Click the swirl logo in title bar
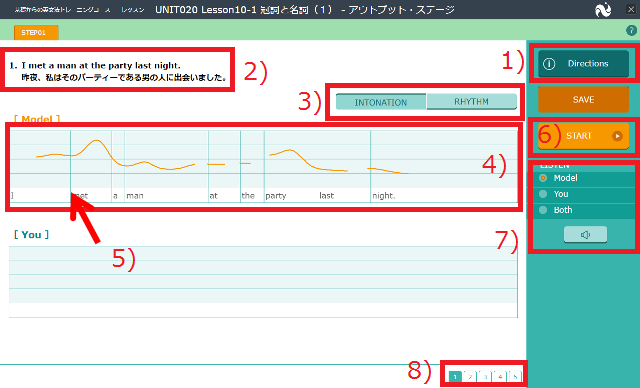 [603, 9]
